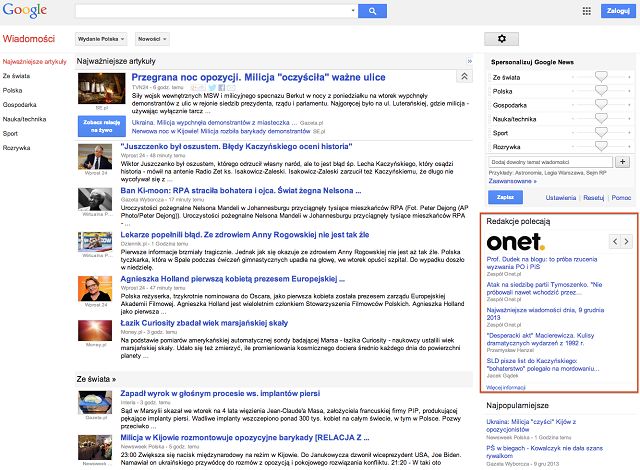Open Nerwowa noc w Kijowie related link
This screenshot has height=470, width=640.
pos(221,131)
